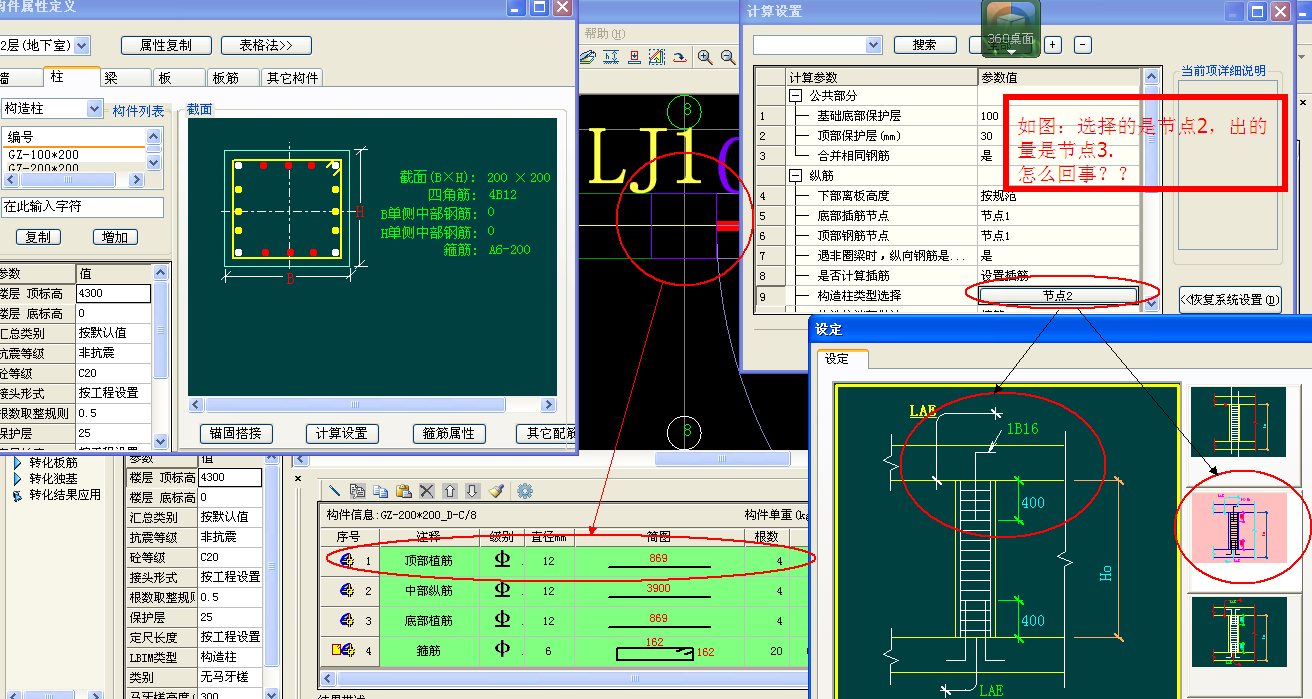Click the dimension measure icon in main toolbar
1312x699 pixels.
point(611,58)
